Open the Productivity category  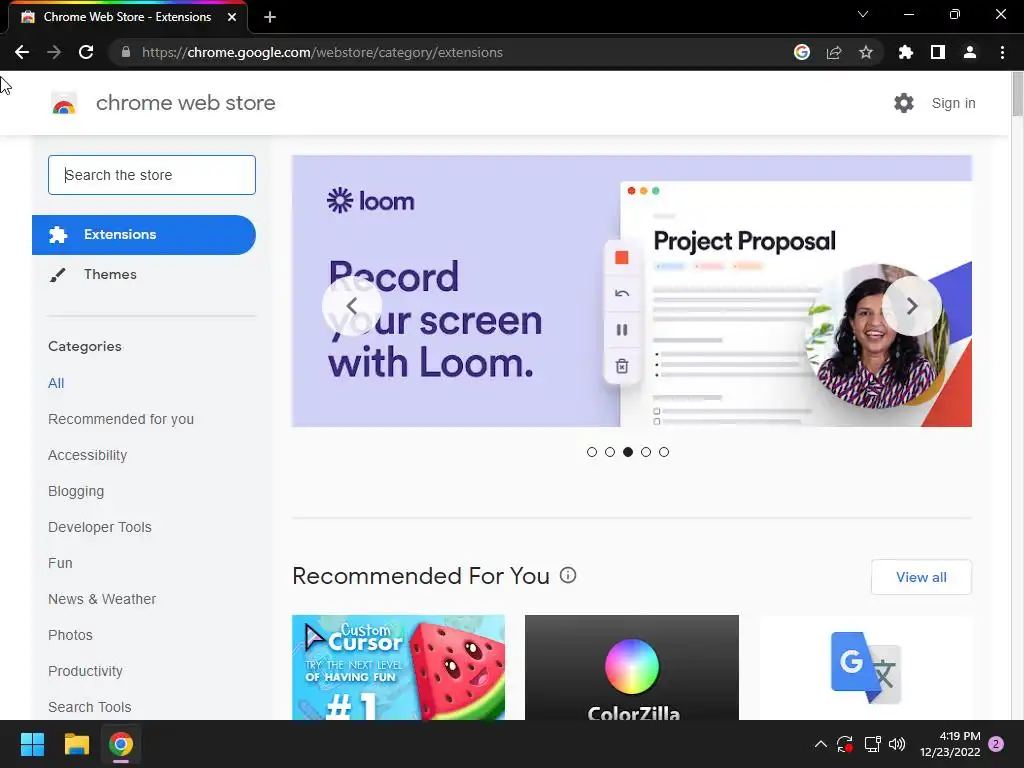[x=86, y=671]
